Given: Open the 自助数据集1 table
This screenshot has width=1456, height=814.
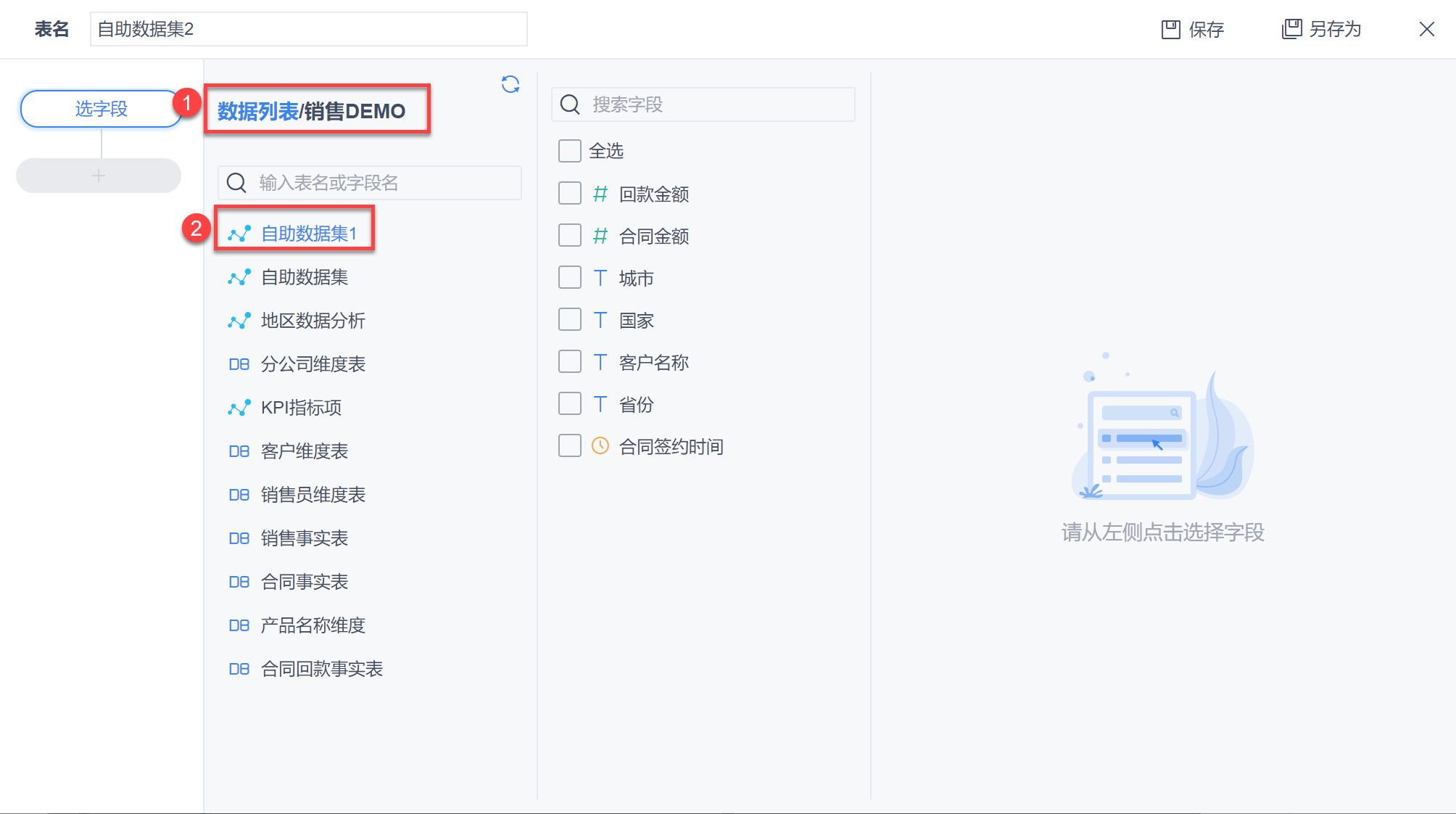Looking at the screenshot, I should point(309,234).
